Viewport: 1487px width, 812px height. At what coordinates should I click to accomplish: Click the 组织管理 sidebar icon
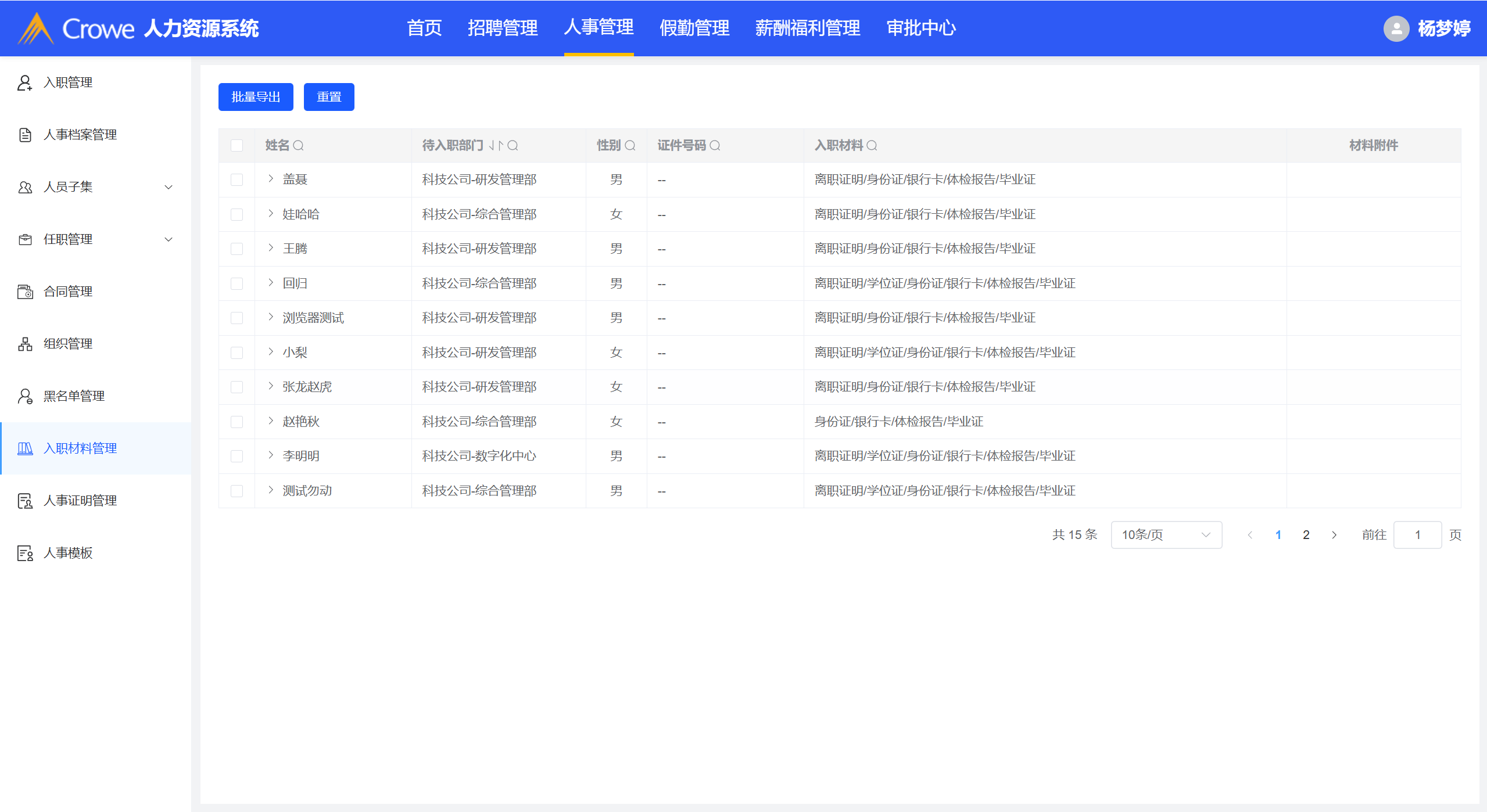coord(25,344)
